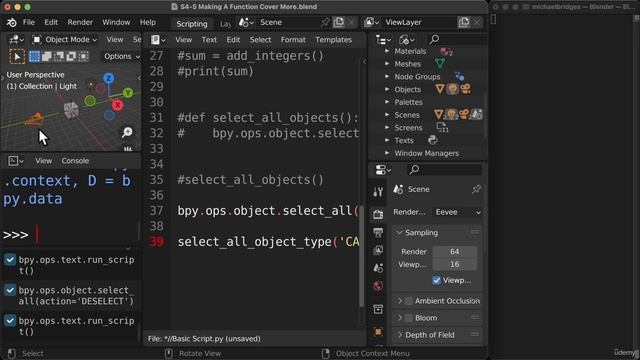Expand the Objects tree row
The height and width of the screenshot is (360, 640).
[x=387, y=89]
